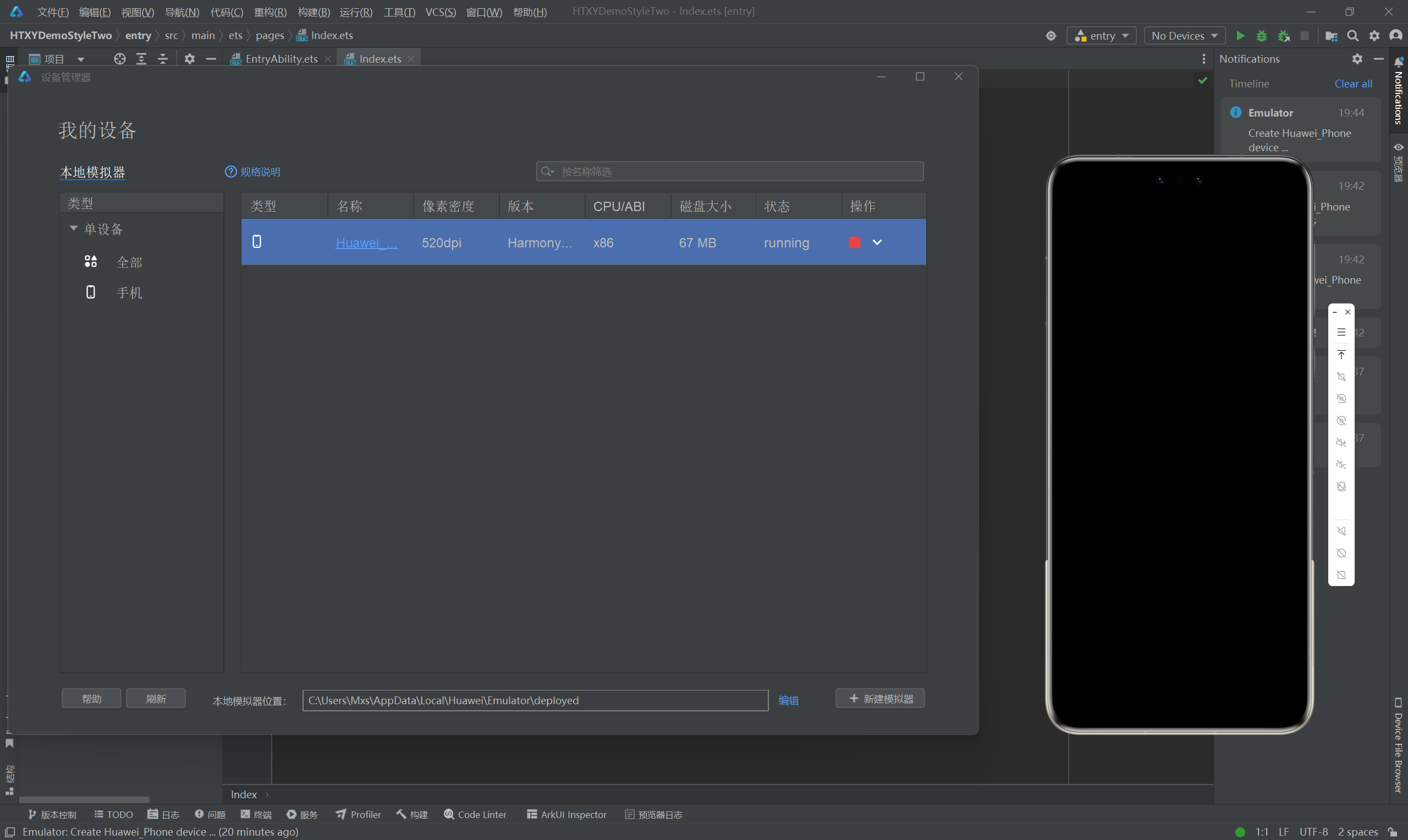Click the local emulator location path field
Image resolution: width=1408 pixels, height=840 pixels.
coord(535,701)
